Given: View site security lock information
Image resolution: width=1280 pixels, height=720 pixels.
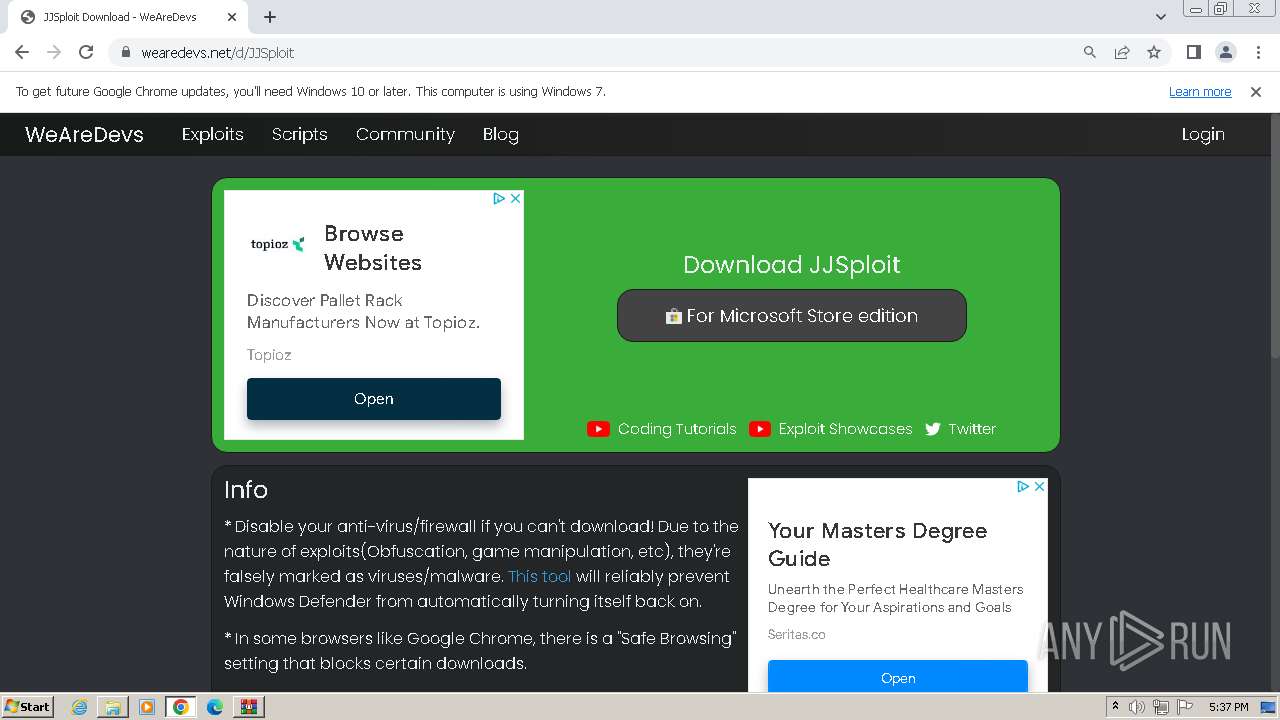Looking at the screenshot, I should coord(125,52).
